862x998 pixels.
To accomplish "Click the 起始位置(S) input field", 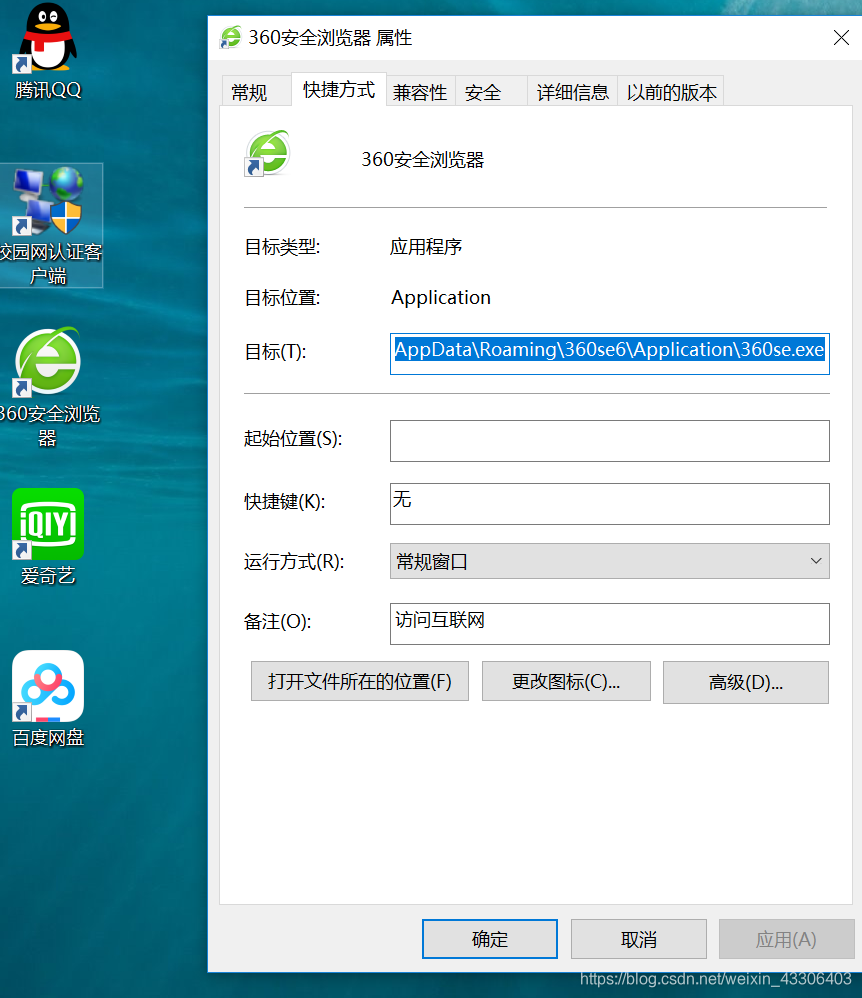I will [609, 440].
